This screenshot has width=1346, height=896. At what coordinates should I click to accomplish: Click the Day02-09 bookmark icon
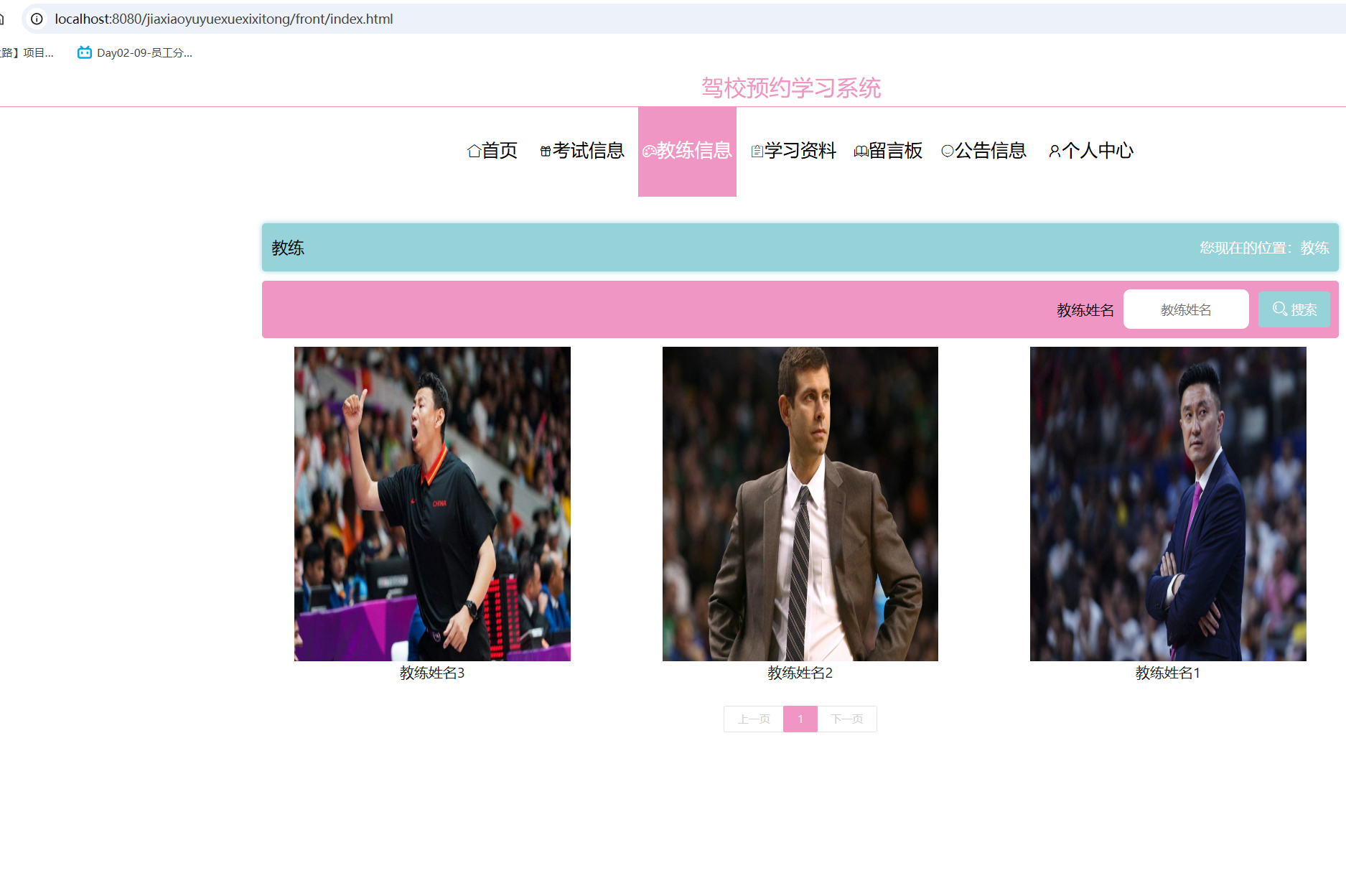pyautogui.click(x=85, y=52)
